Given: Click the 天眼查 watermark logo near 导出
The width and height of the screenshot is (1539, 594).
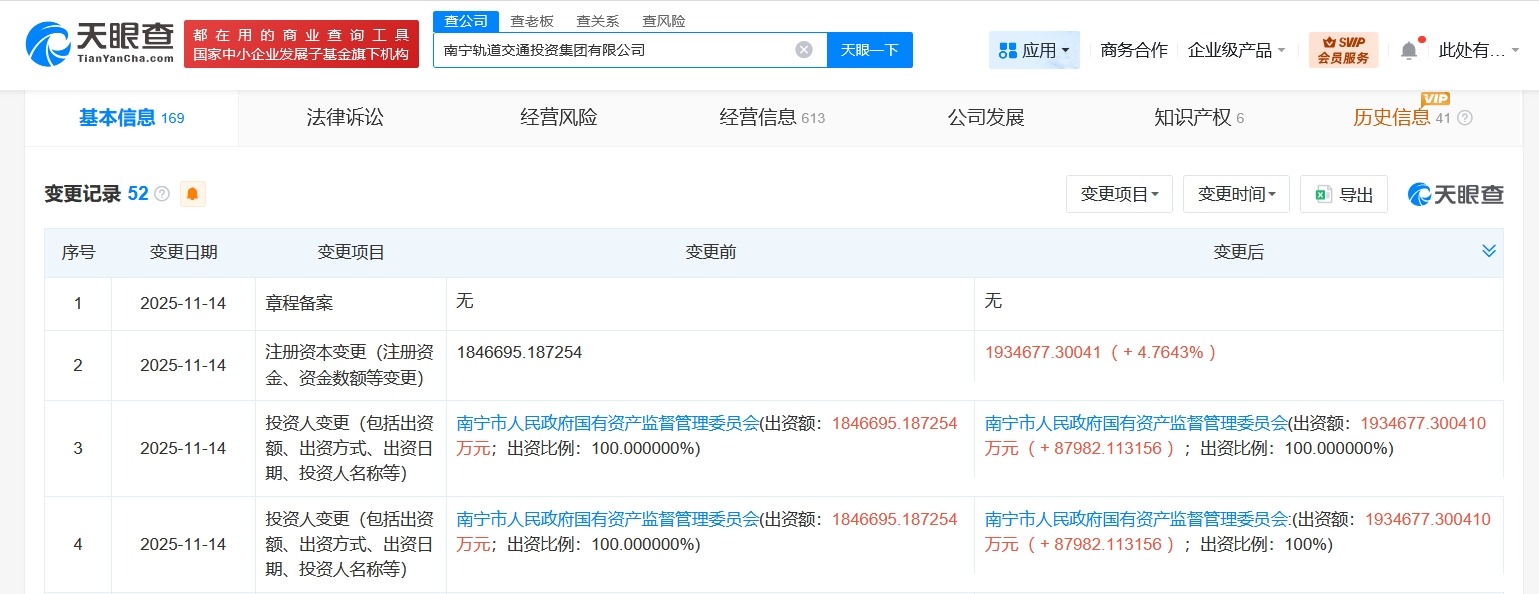Looking at the screenshot, I should pyautogui.click(x=1455, y=194).
